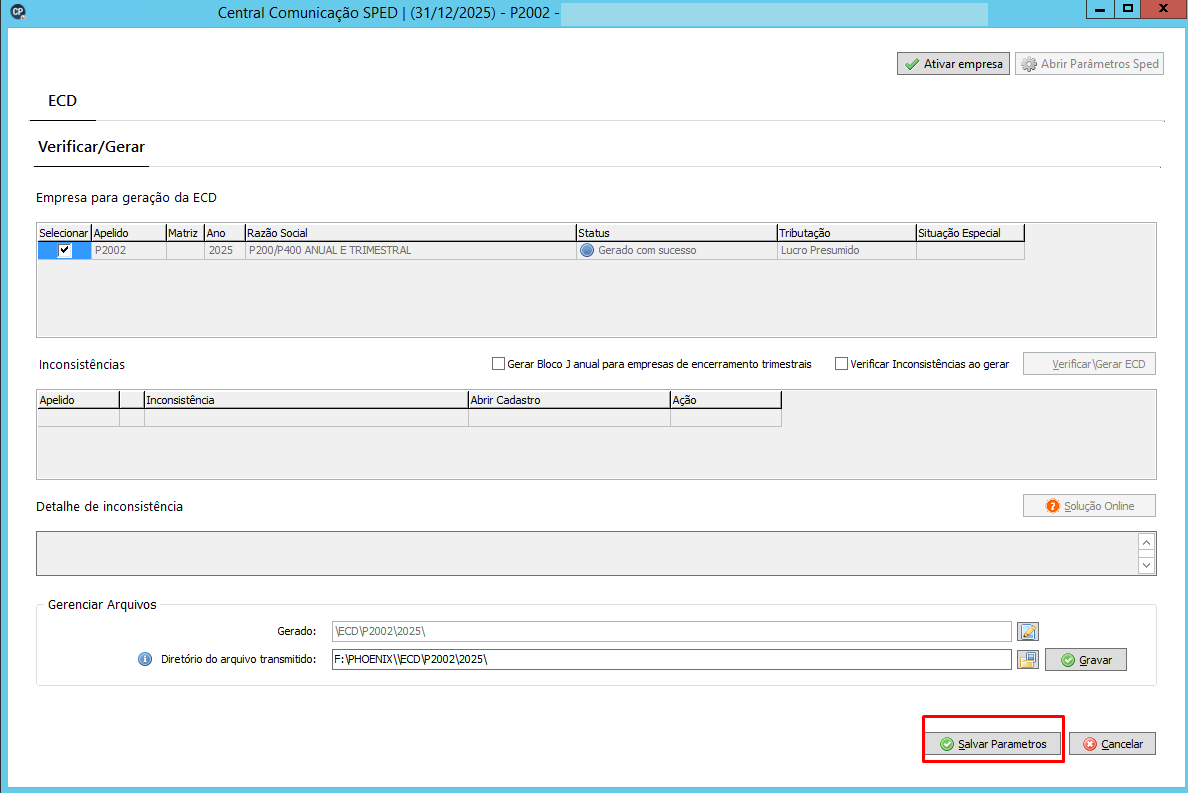The width and height of the screenshot is (1188, 793).
Task: Enable Verificar Inconsistências ao gerar checkbox
Action: point(841,364)
